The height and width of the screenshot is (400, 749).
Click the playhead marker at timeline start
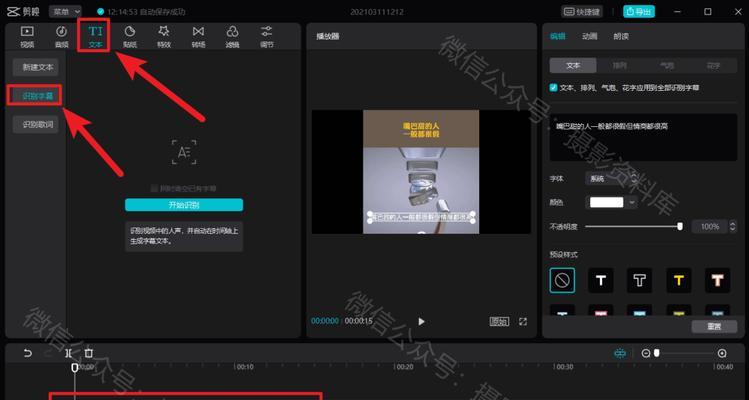point(75,367)
